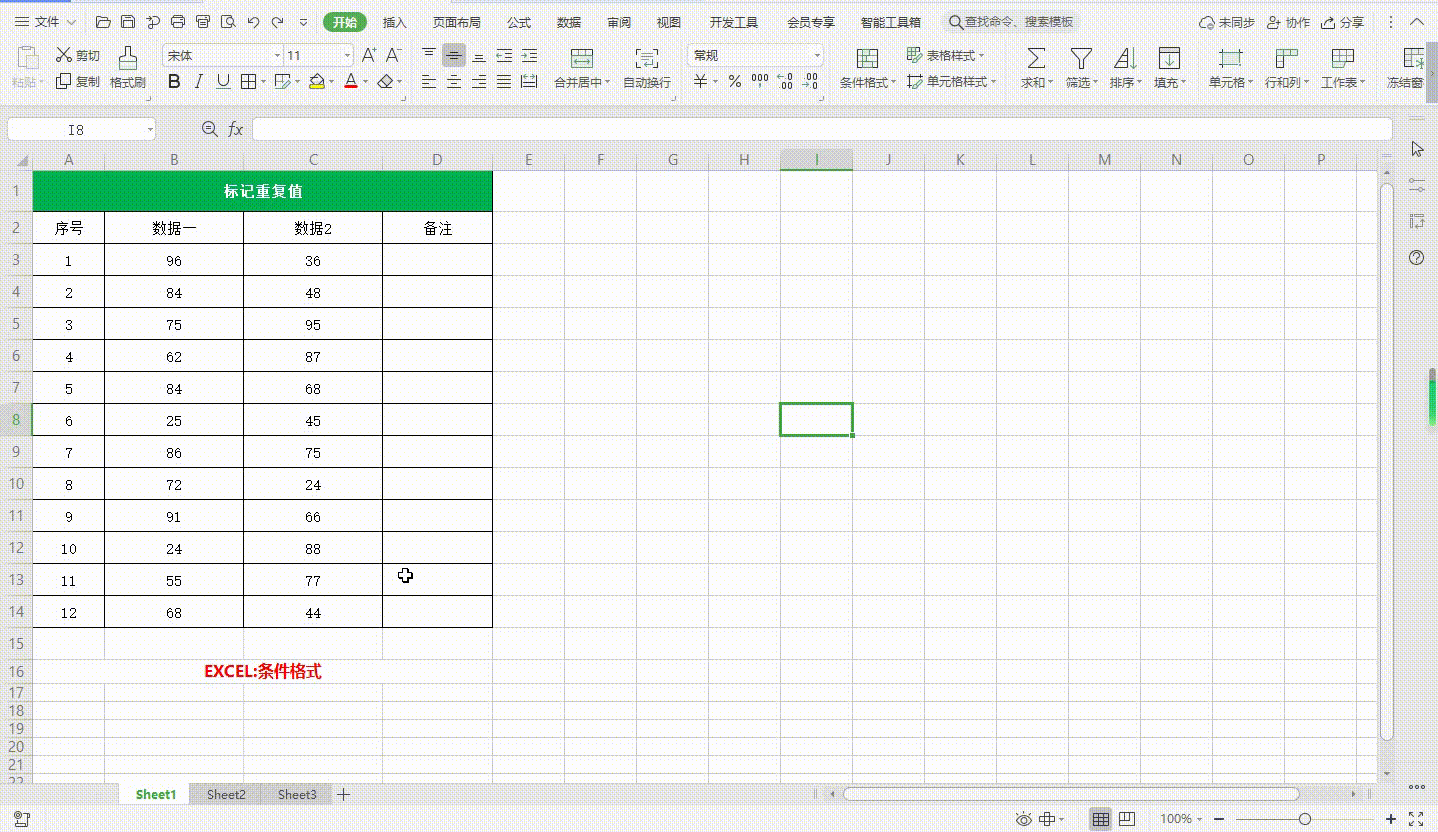Click the decrease indent icon
This screenshot has height=832, width=1438.
click(504, 56)
